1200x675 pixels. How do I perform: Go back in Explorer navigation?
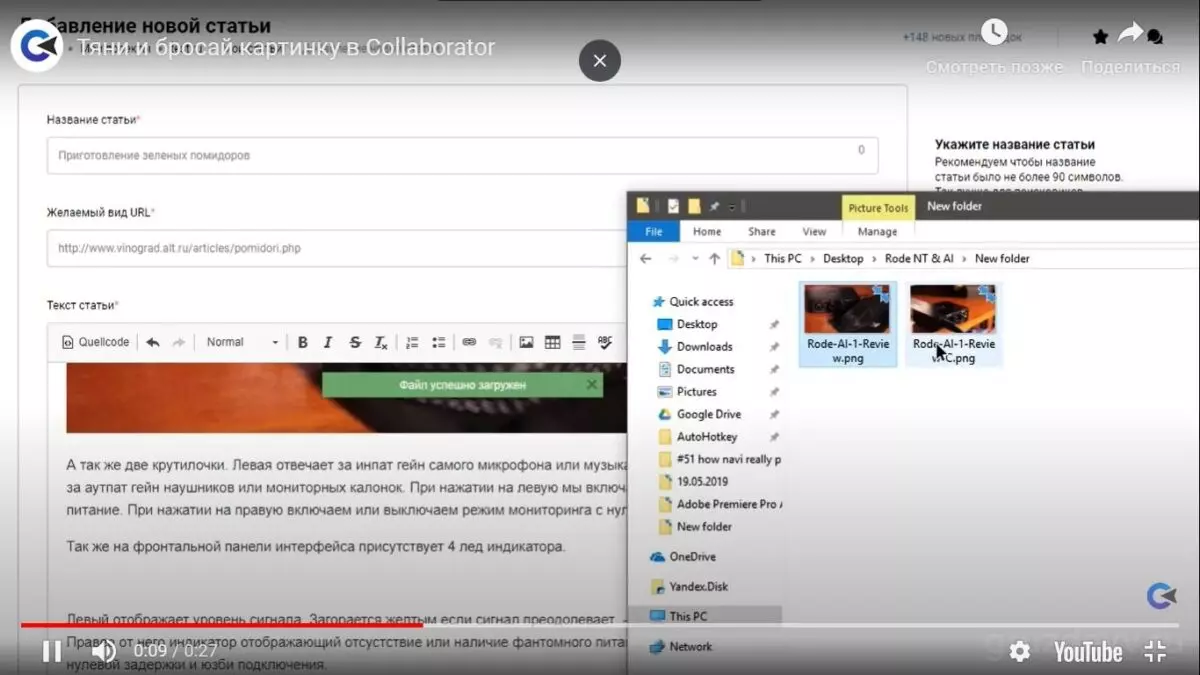(646, 258)
